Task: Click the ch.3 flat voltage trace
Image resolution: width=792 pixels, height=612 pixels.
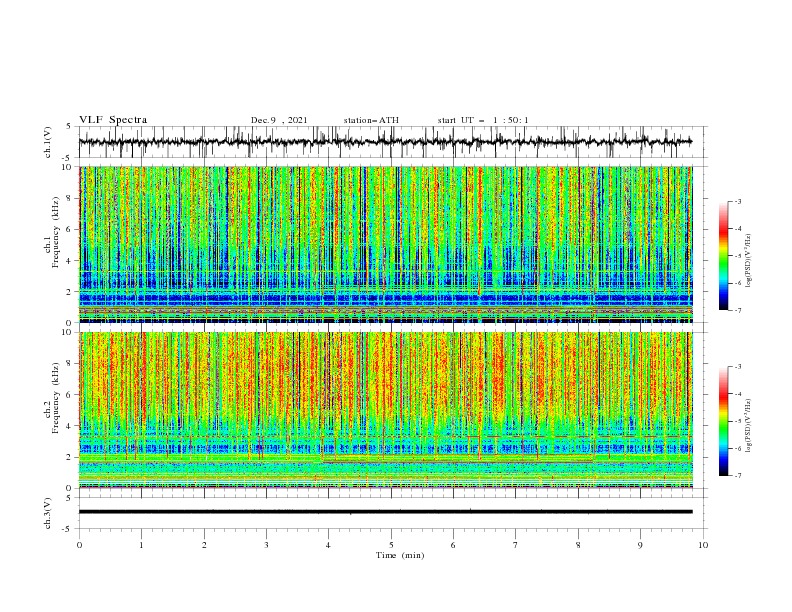Action: (385, 512)
